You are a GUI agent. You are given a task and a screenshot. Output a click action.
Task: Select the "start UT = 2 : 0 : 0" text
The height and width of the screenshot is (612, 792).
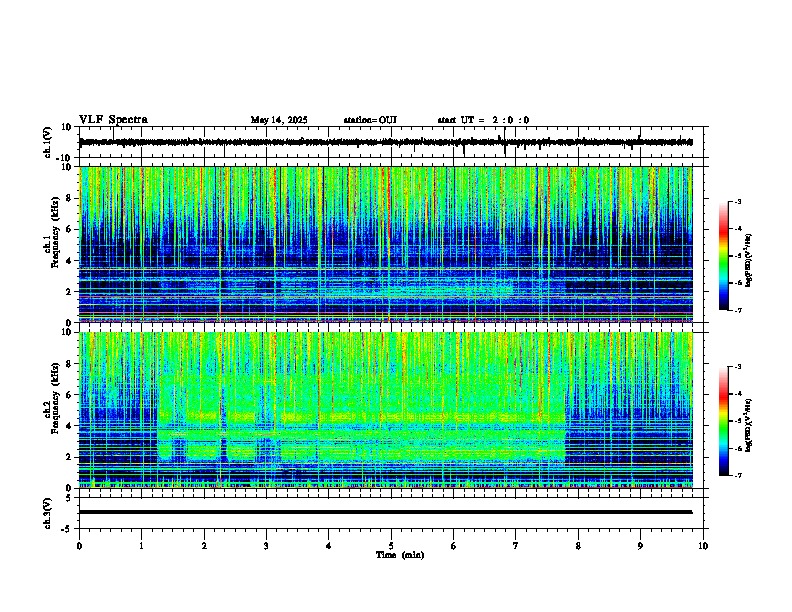coord(483,120)
